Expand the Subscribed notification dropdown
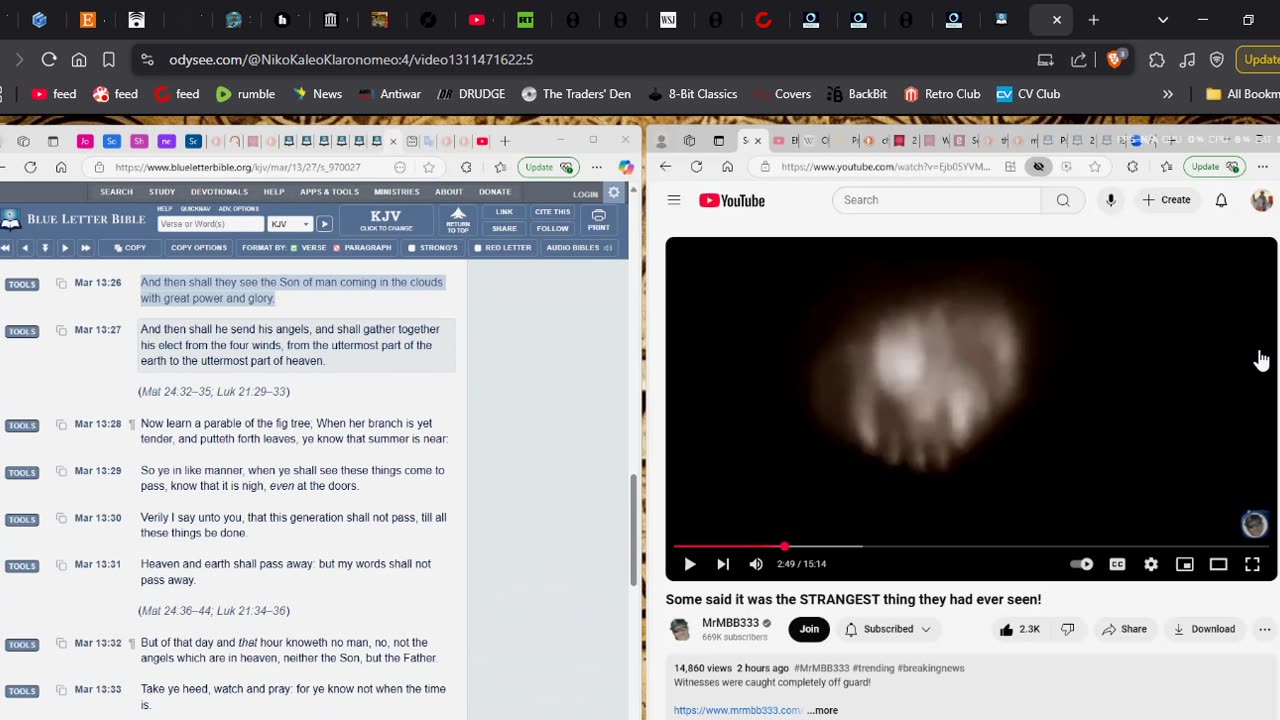Image resolution: width=1280 pixels, height=720 pixels. pos(888,629)
